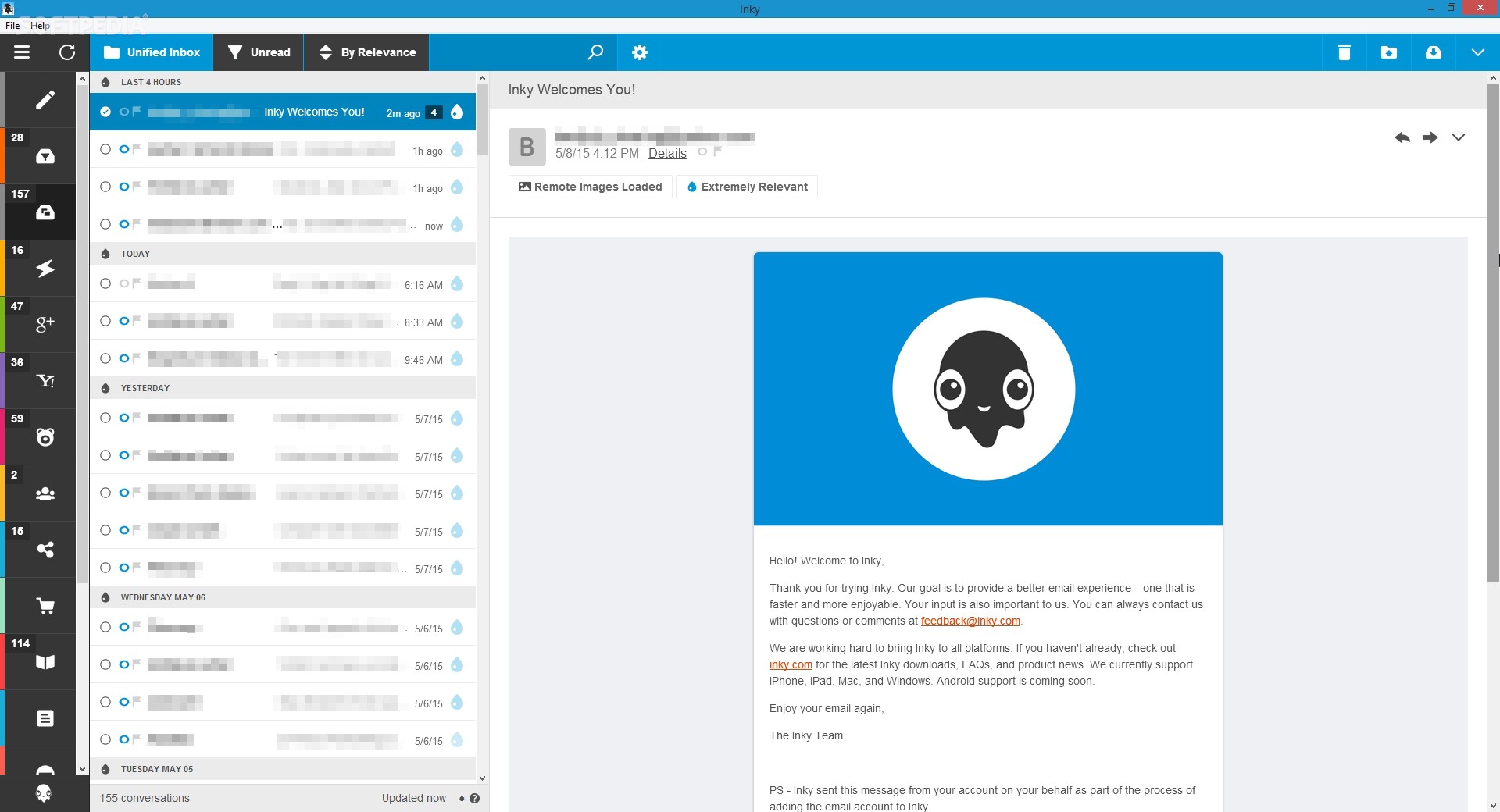Archive message with download-tray icon
This screenshot has height=812, width=1500.
pyautogui.click(x=1433, y=52)
